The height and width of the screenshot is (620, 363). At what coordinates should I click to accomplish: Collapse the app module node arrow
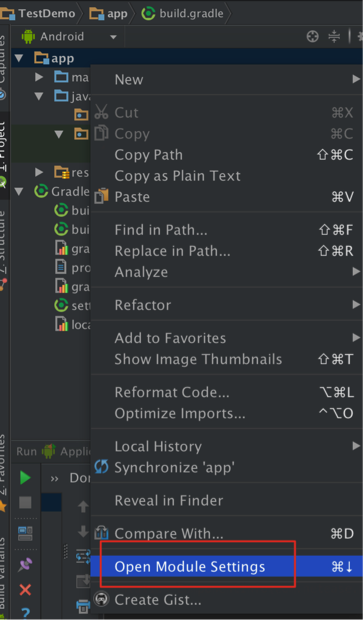click(18, 59)
